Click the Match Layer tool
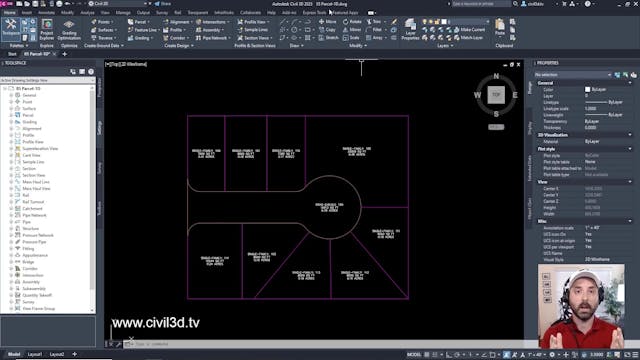This screenshot has width=640, height=360. point(468,38)
